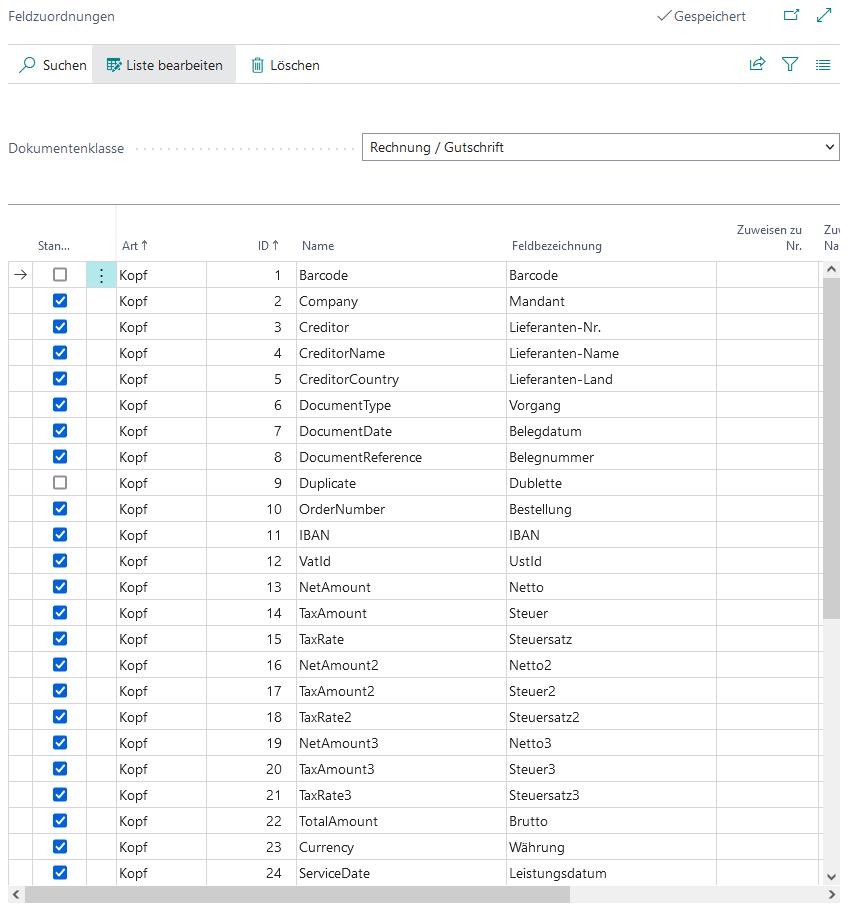This screenshot has height=921, width=852.
Task: Uncheck the Company row checkbox
Action: click(x=60, y=301)
